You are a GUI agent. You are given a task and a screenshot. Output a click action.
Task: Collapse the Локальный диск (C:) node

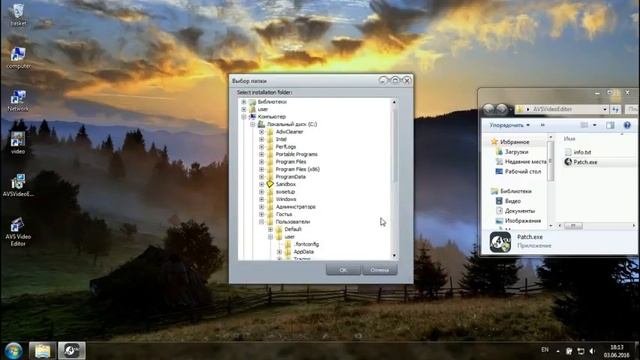pyautogui.click(x=253, y=124)
